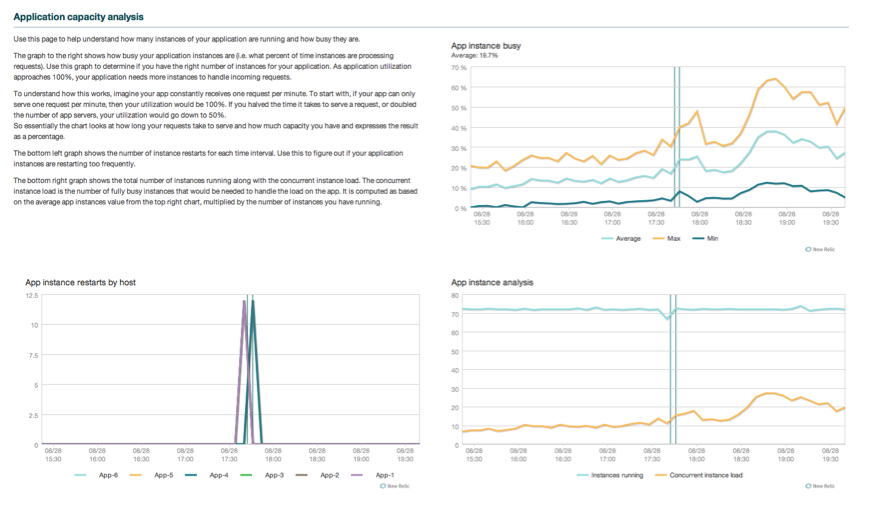Click the 08/28 19:00 label in busy chart
The height and width of the screenshot is (523, 874).
coord(786,218)
